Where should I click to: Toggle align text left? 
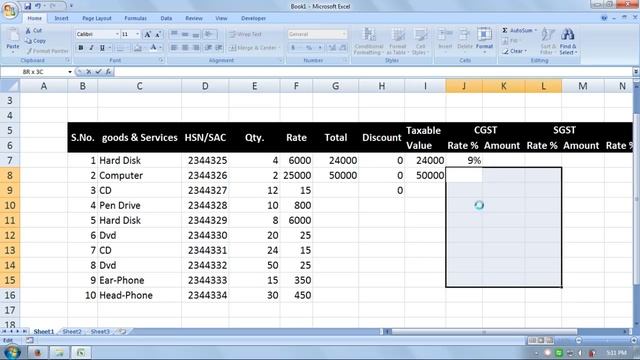pos(174,48)
